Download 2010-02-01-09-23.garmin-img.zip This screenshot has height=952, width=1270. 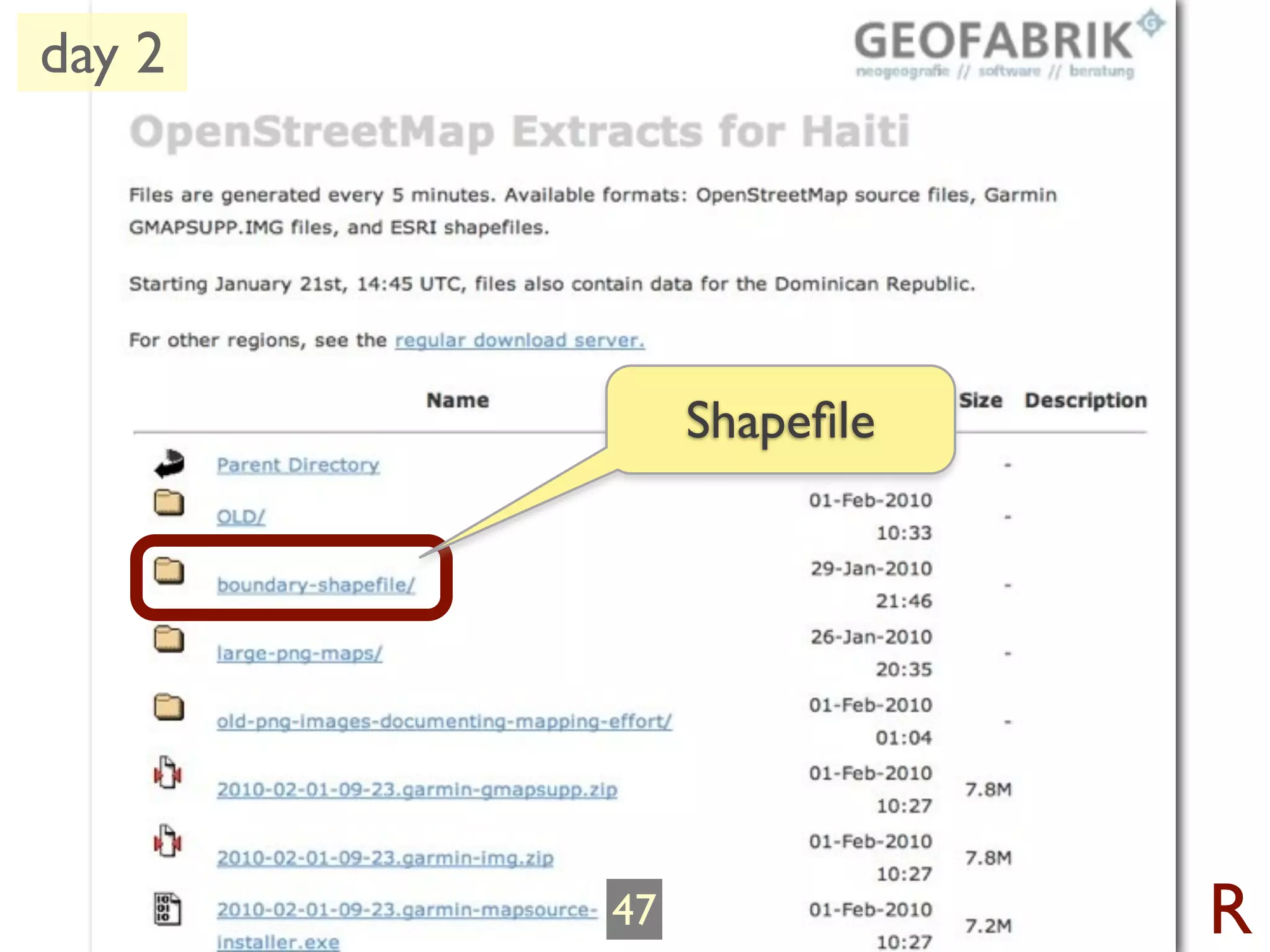click(x=385, y=858)
